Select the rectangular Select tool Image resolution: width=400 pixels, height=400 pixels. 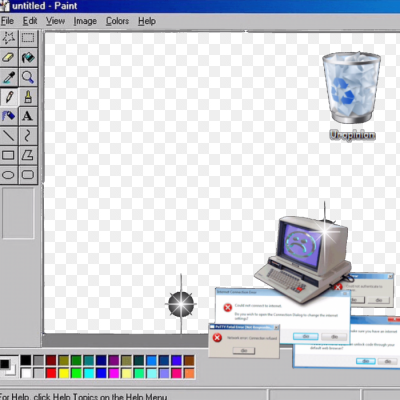28,38
